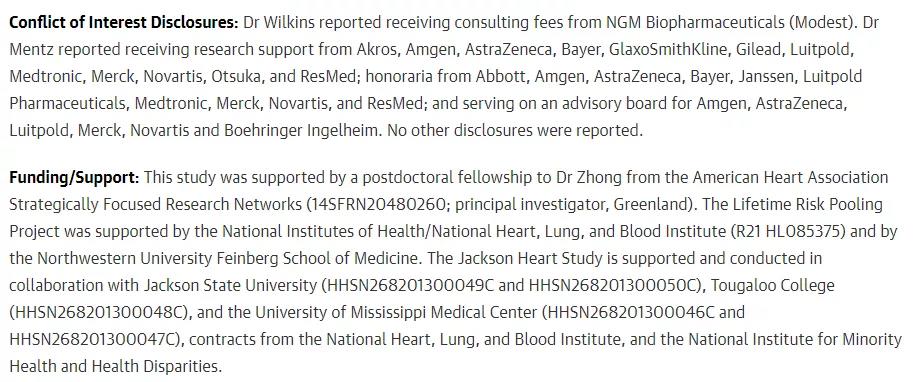Click the words 'Health and Health Disparities'
Screen dimensions: 920x382
(114, 366)
